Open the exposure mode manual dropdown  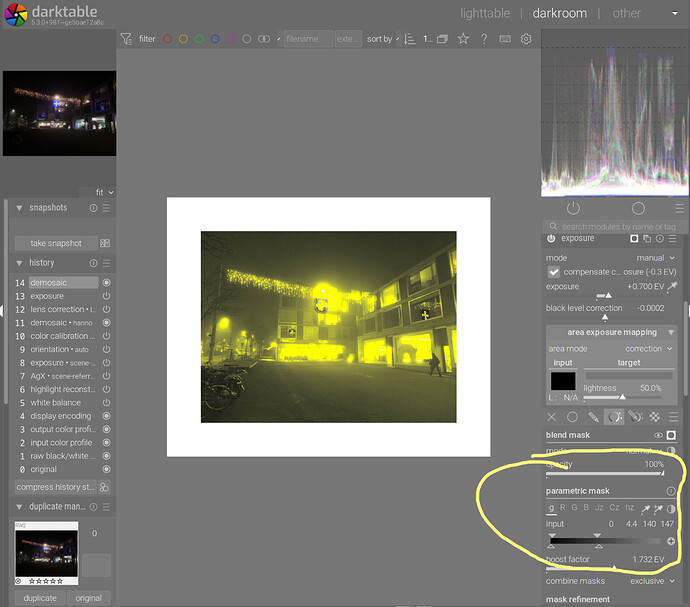pos(650,258)
